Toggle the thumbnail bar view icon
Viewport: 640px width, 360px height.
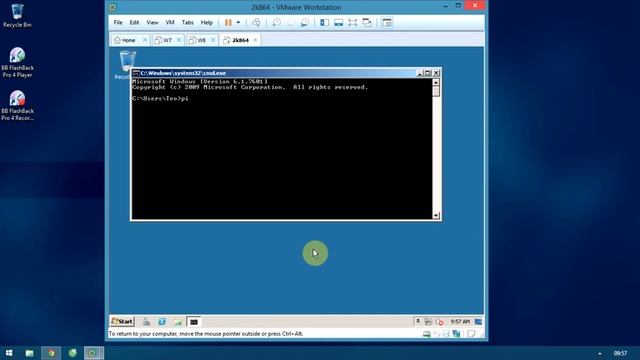[338, 22]
